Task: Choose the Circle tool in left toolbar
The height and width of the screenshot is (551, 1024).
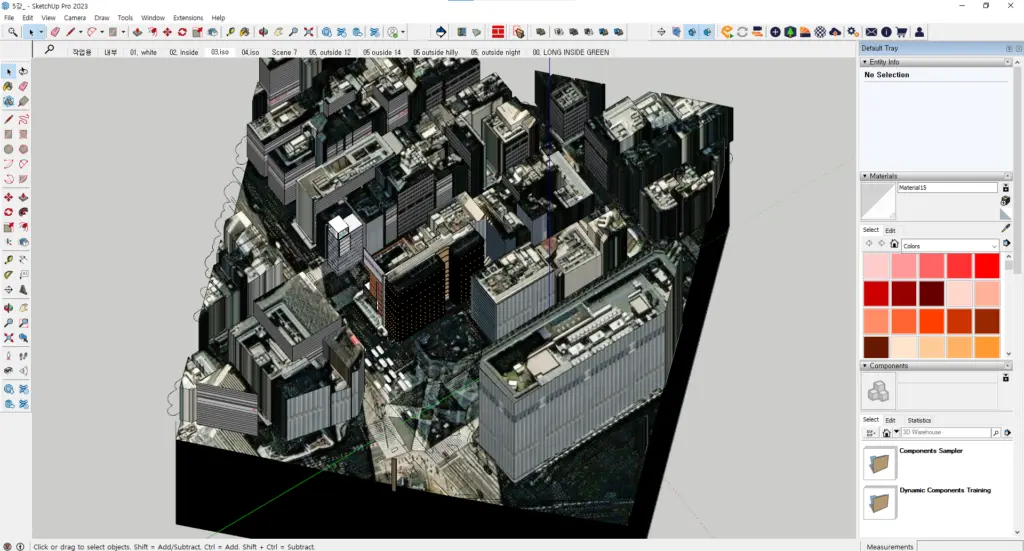Action: point(8,149)
